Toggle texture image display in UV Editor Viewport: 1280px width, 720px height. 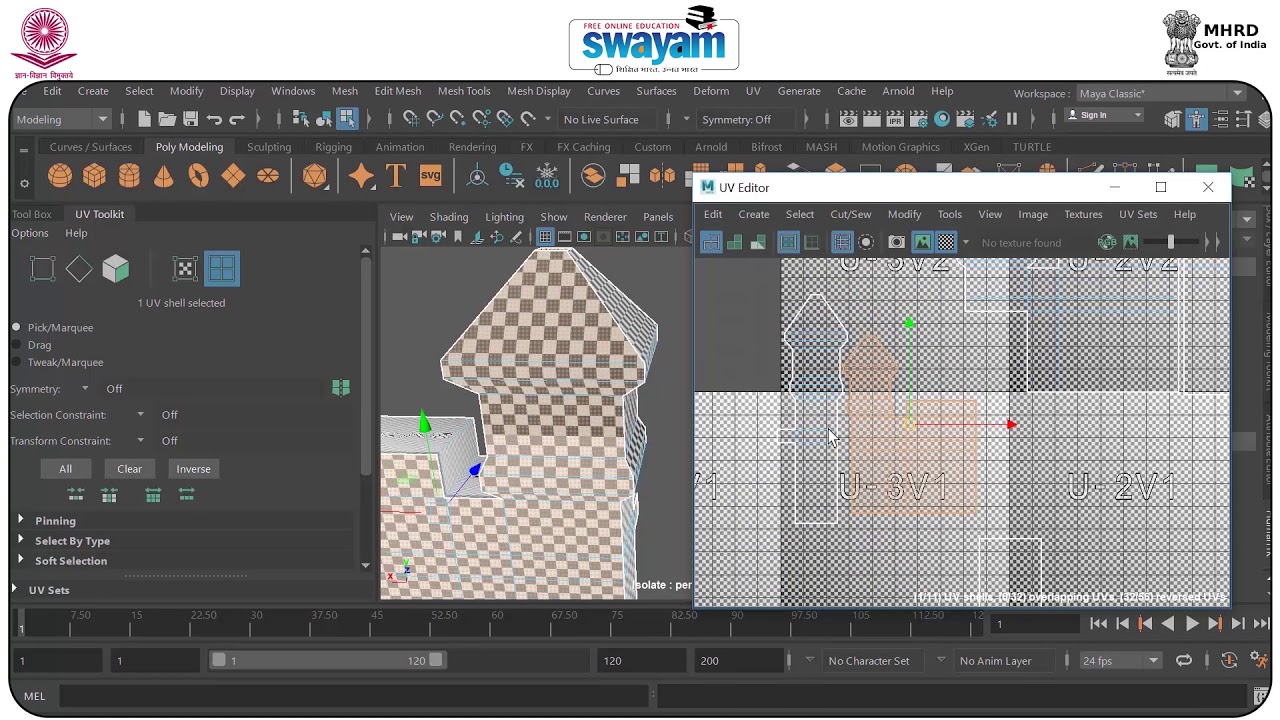click(922, 242)
